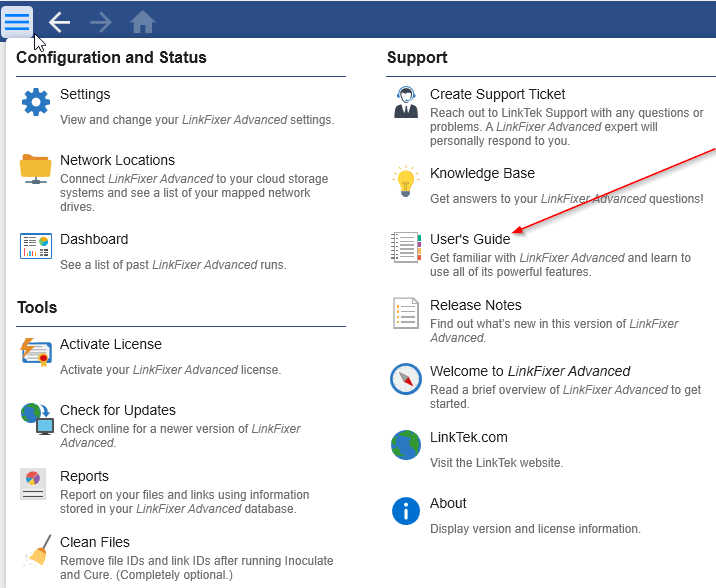Click the User's Guide notebook icon
716x588 pixels.
click(406, 247)
